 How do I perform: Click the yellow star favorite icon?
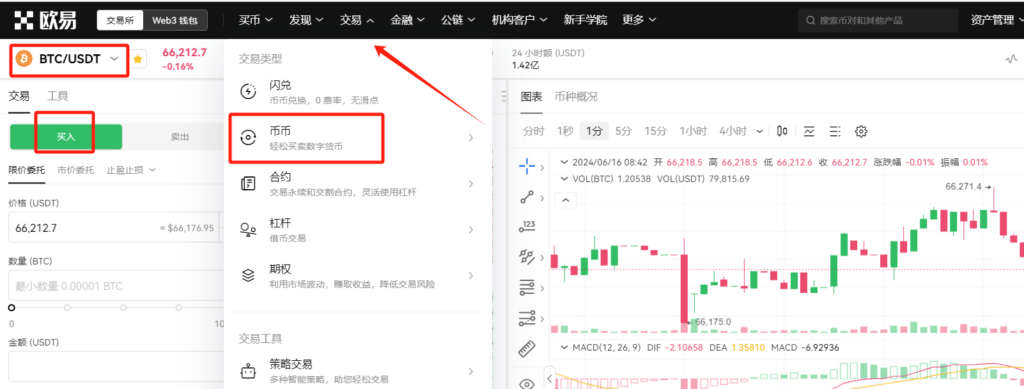(138, 59)
